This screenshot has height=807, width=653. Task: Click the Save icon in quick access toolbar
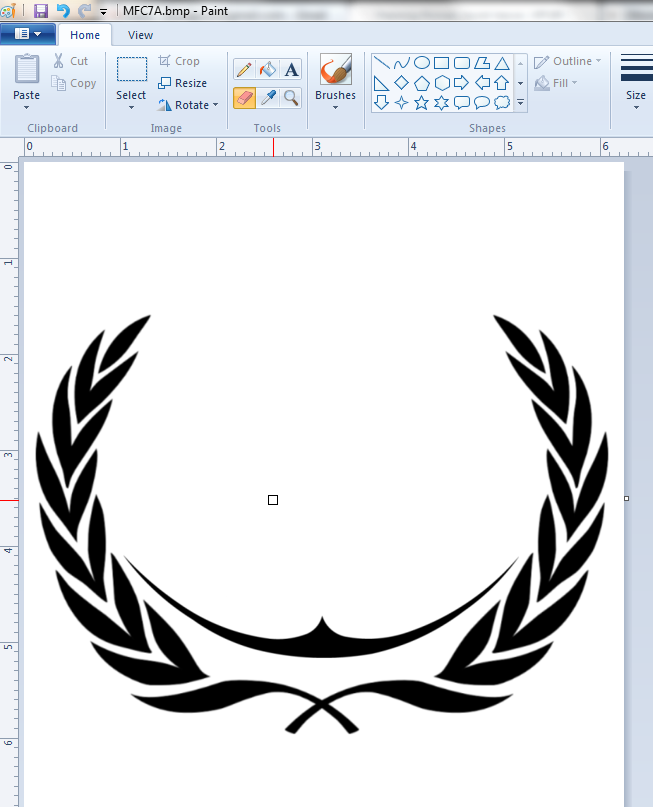coord(41,11)
